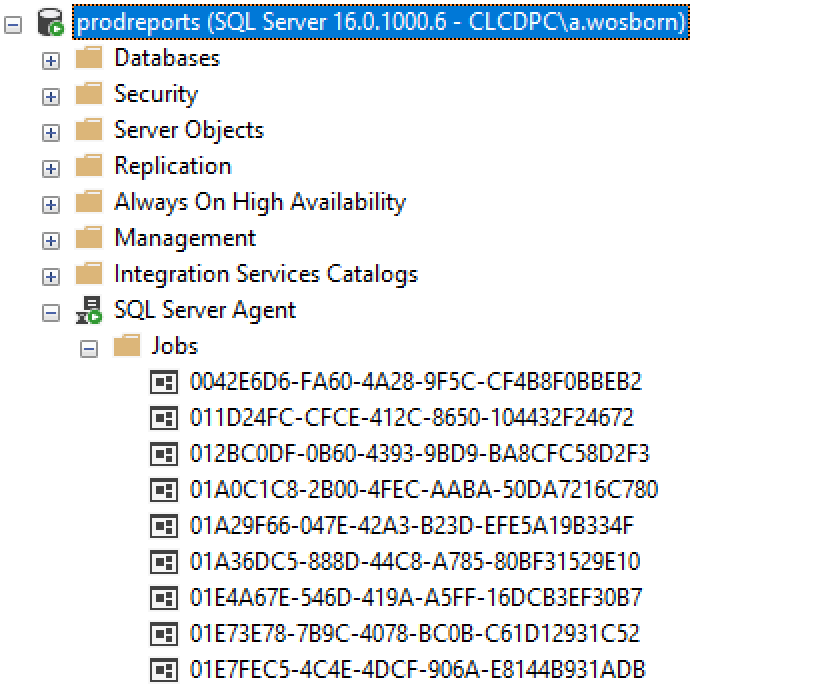Expand the Security node

click(x=51, y=96)
